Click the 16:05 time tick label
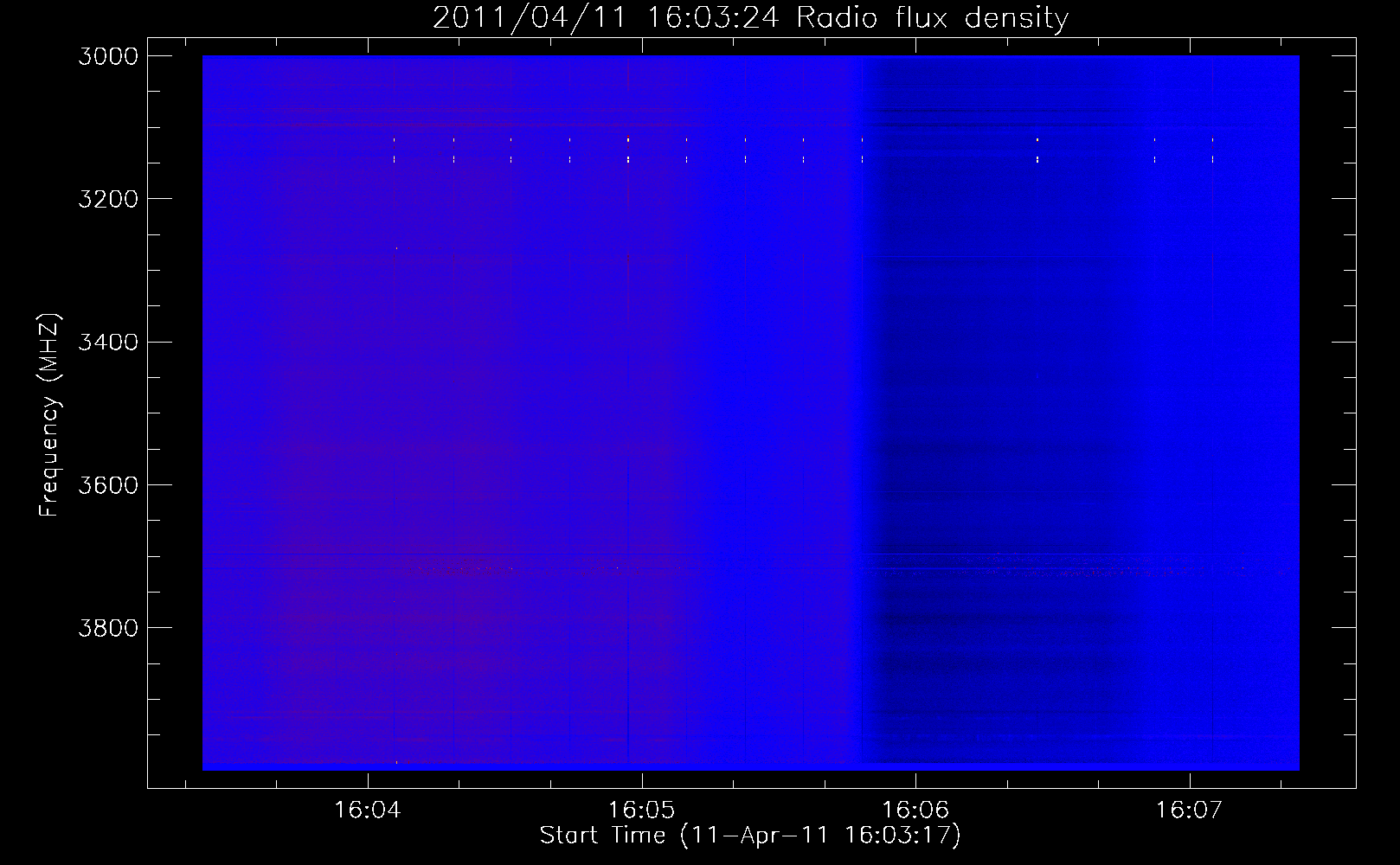 641,811
